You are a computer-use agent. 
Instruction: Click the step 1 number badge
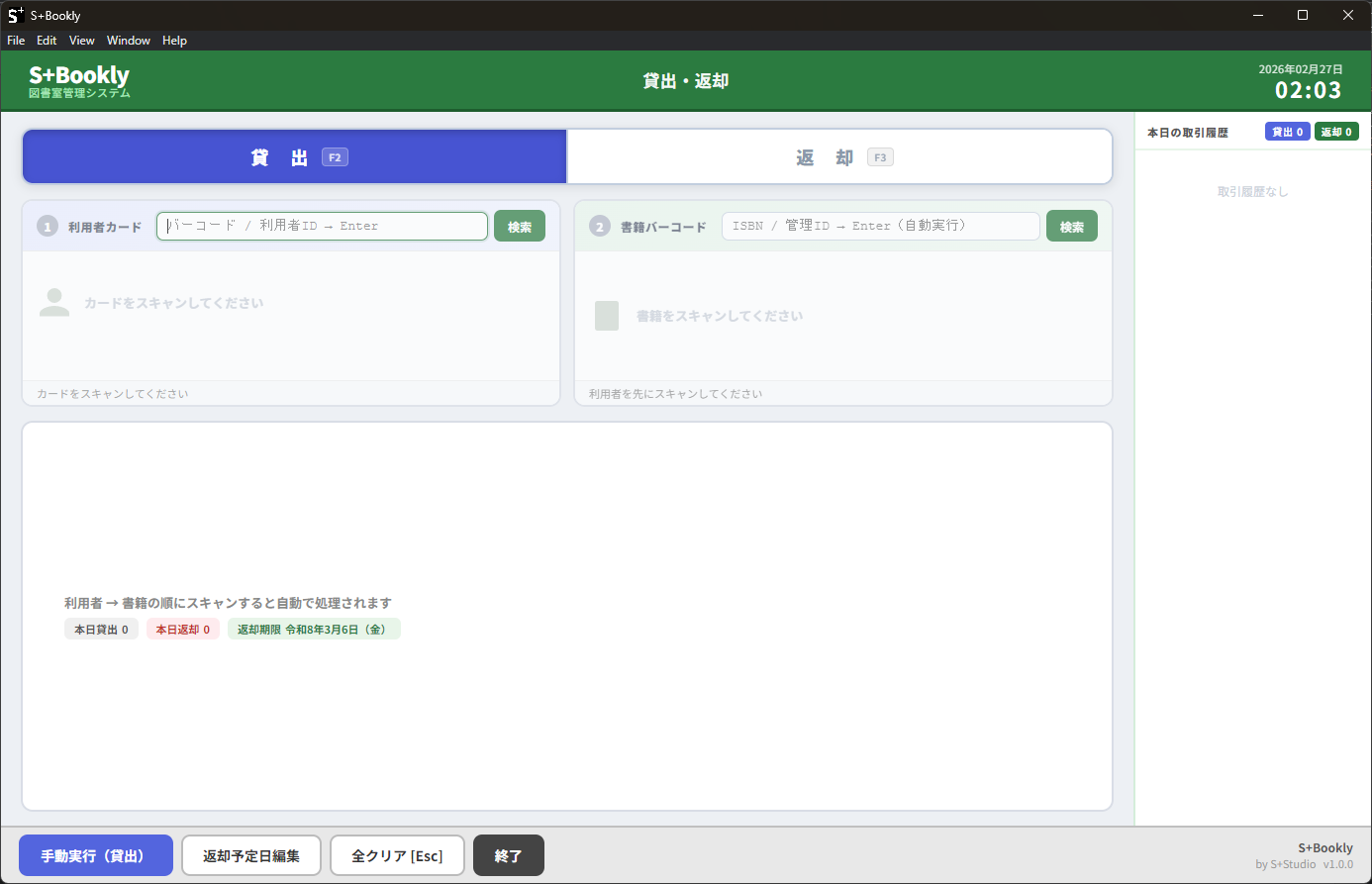48,227
